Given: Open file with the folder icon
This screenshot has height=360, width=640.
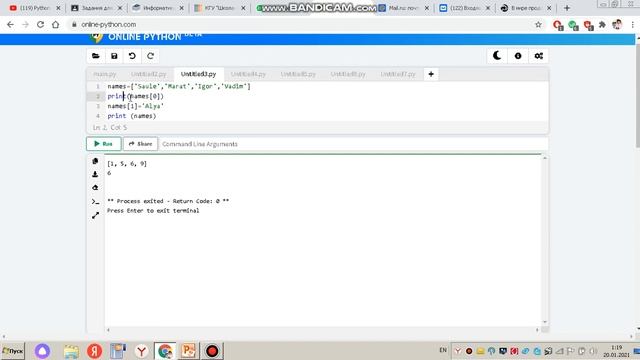Looking at the screenshot, I should click(96, 56).
